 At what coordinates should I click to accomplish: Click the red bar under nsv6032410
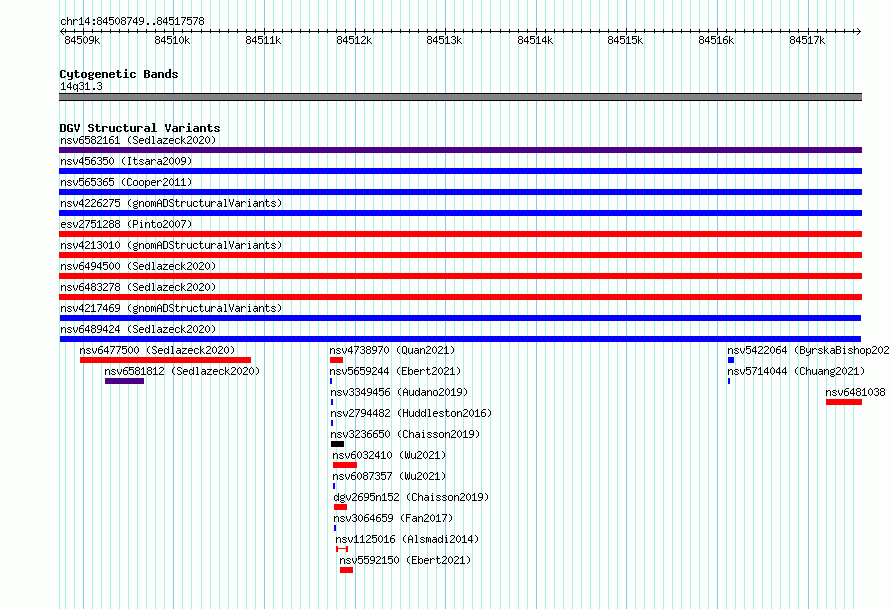345,465
